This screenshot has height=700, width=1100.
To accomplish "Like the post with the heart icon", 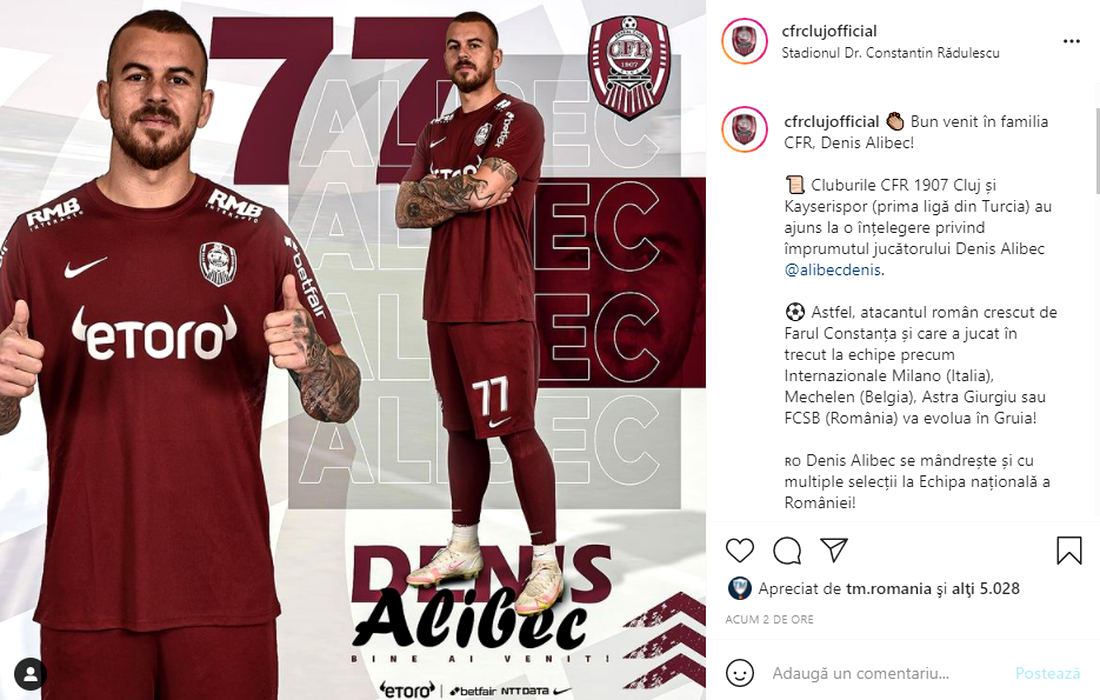I will (x=739, y=551).
